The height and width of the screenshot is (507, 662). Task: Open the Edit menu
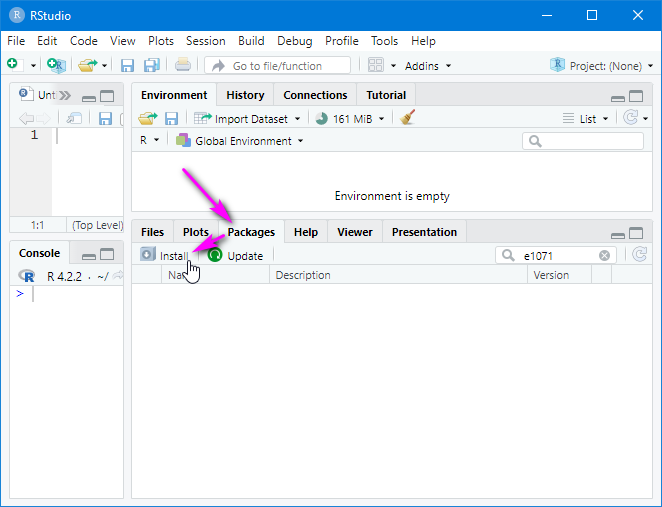click(x=47, y=41)
